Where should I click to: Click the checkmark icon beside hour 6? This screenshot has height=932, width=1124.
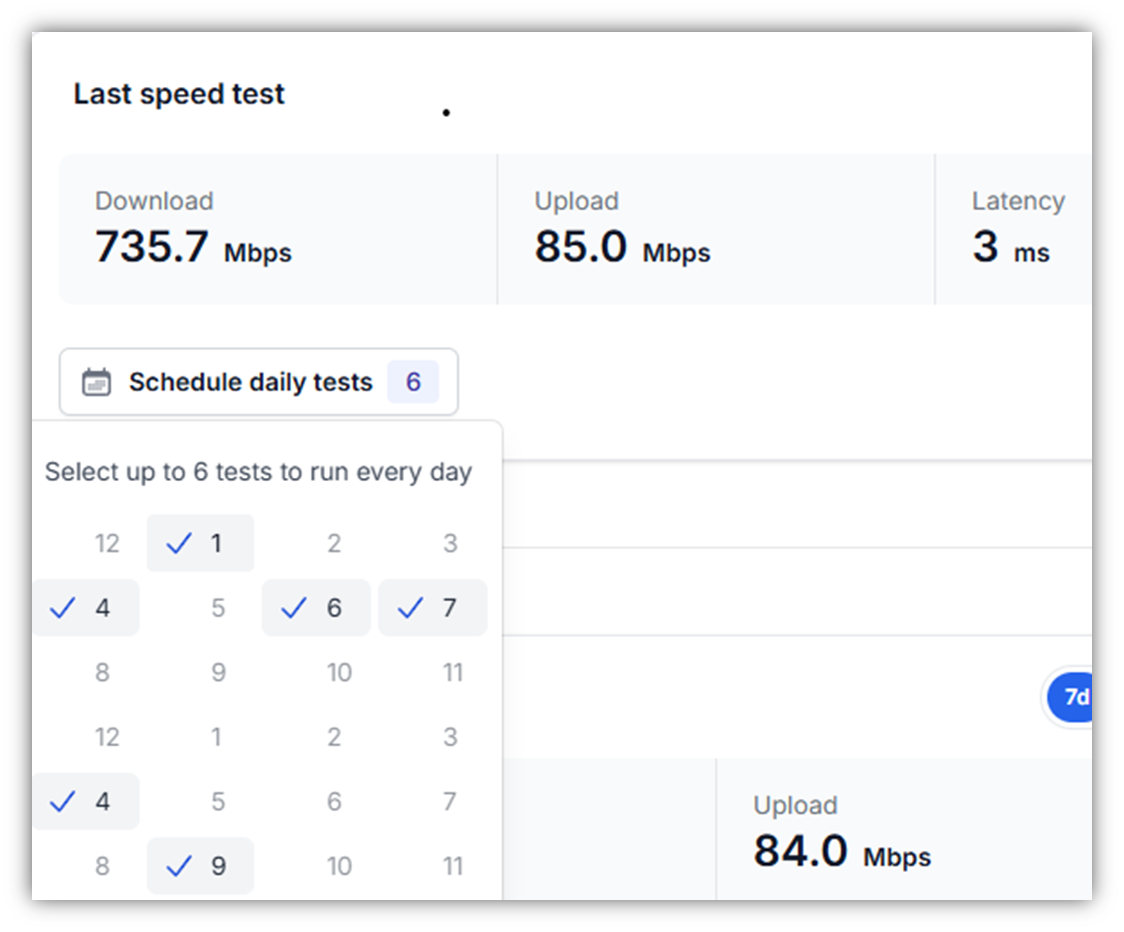pyautogui.click(x=294, y=608)
